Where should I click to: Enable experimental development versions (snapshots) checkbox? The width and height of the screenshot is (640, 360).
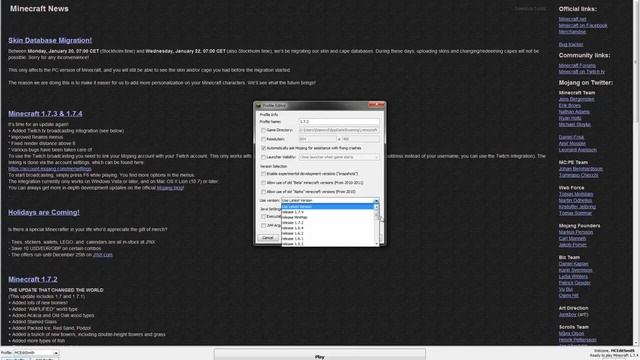click(x=263, y=174)
